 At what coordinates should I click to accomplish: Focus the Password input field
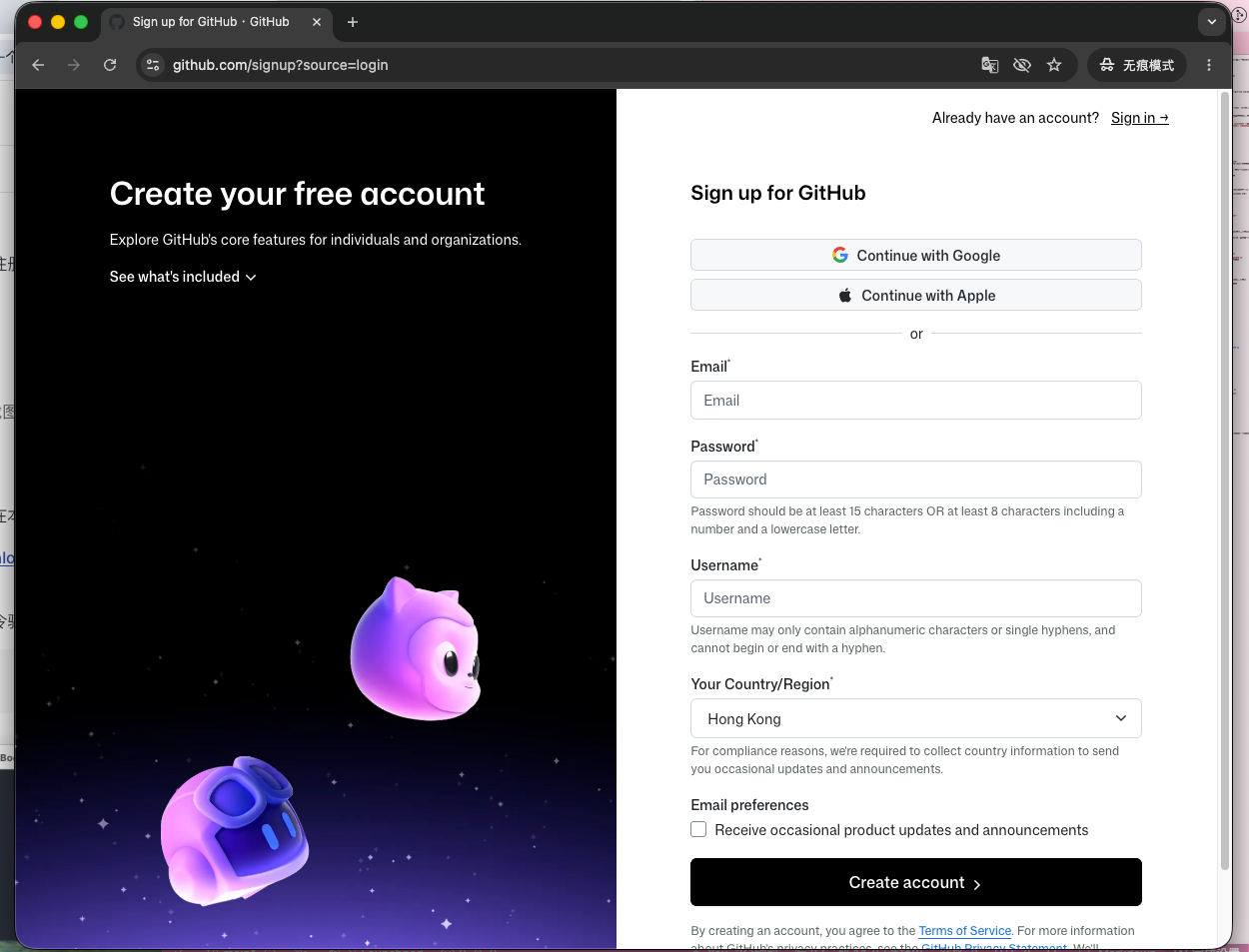[x=915, y=479]
